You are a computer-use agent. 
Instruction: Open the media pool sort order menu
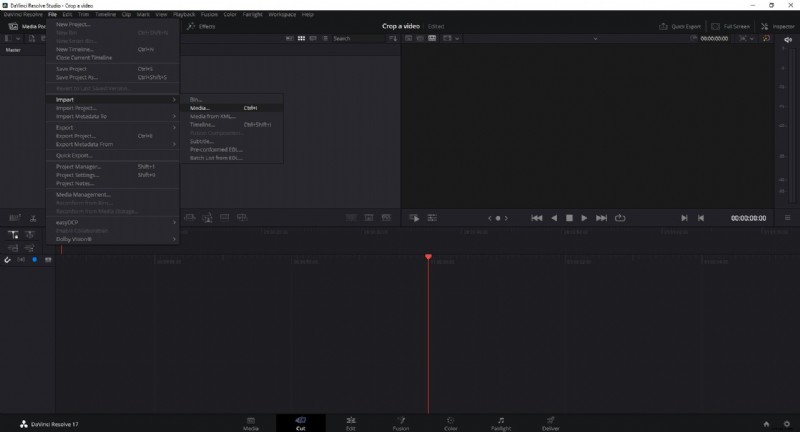point(392,38)
